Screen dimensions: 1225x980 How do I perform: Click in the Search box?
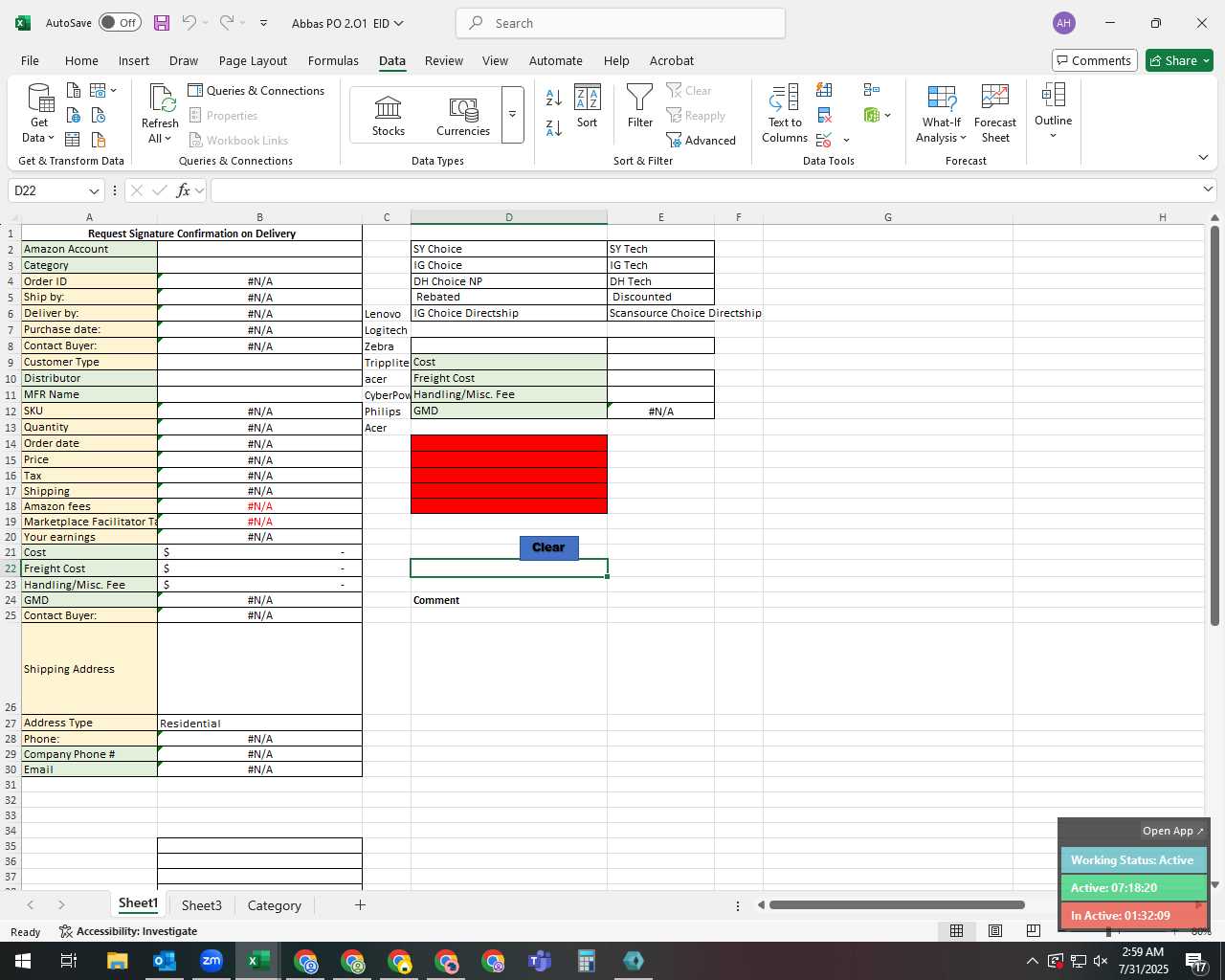coord(621,23)
